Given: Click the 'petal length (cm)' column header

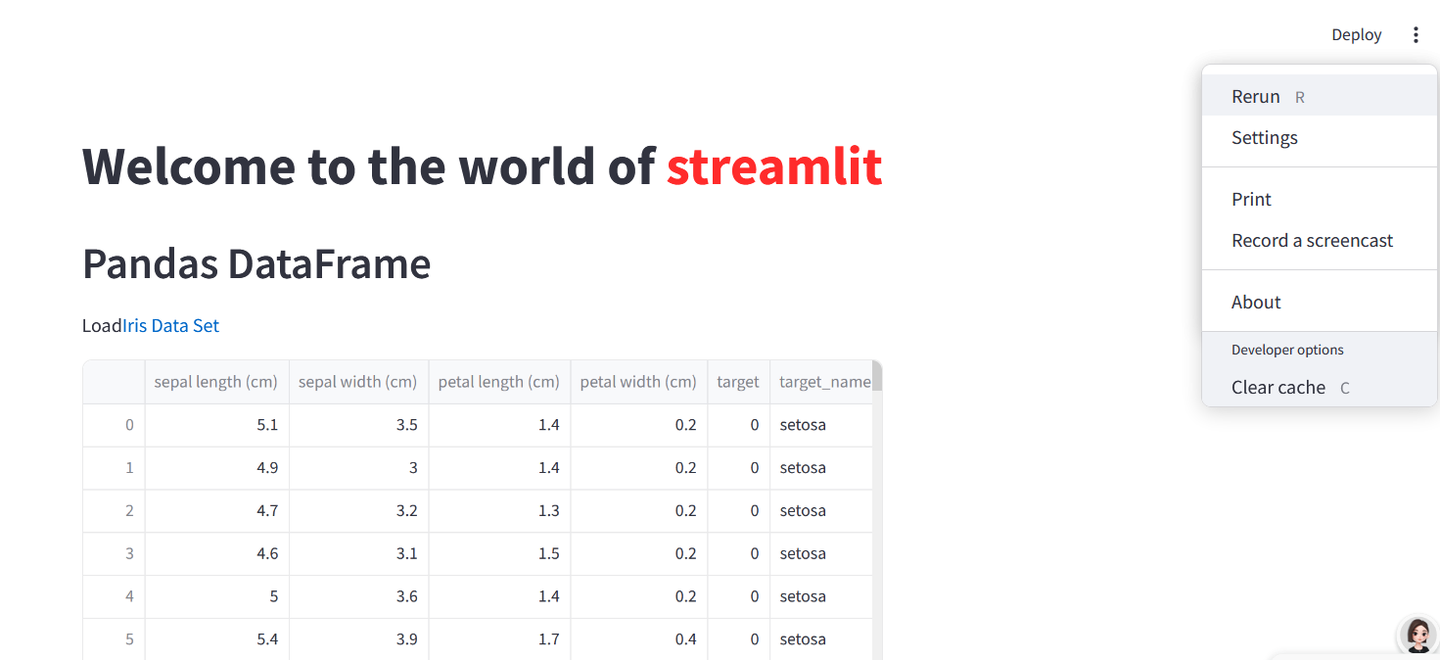Looking at the screenshot, I should pos(498,381).
